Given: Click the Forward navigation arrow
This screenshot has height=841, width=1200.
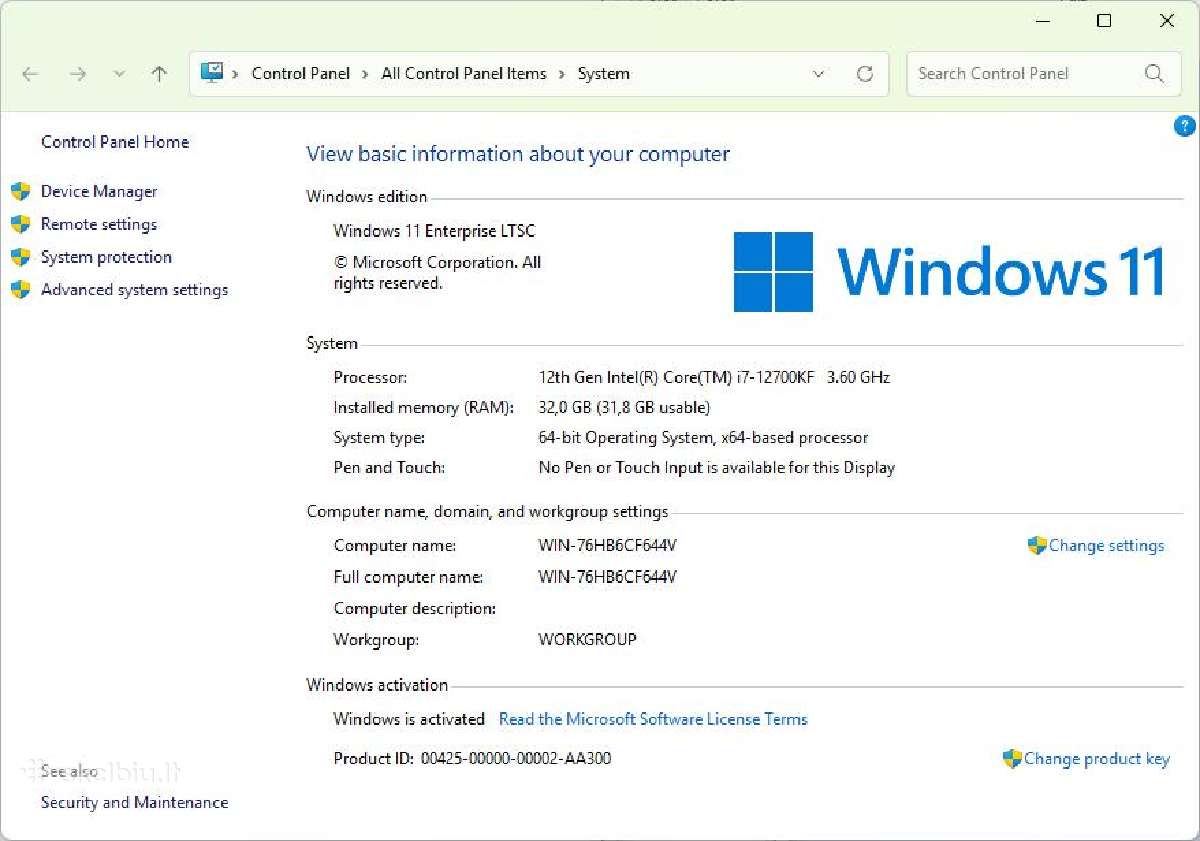Looking at the screenshot, I should click(78, 74).
